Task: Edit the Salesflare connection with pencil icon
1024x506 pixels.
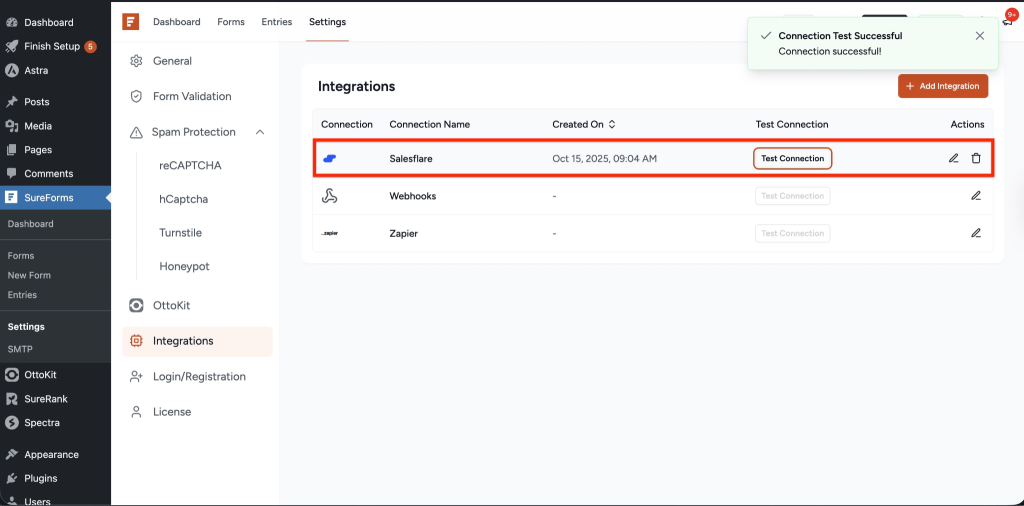Action: click(953, 158)
